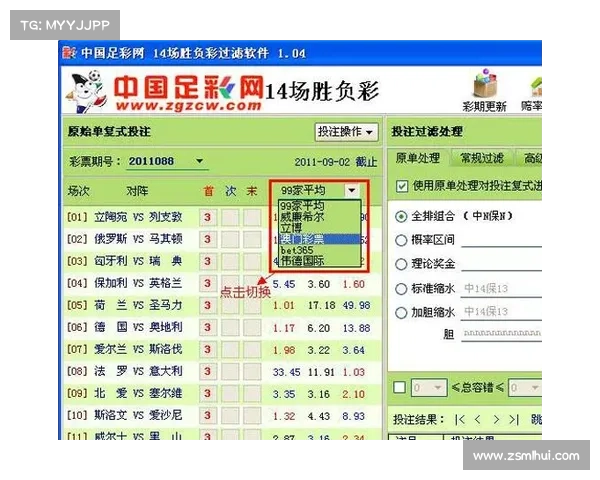Click the 彩期更新 box icon

pos(485,83)
